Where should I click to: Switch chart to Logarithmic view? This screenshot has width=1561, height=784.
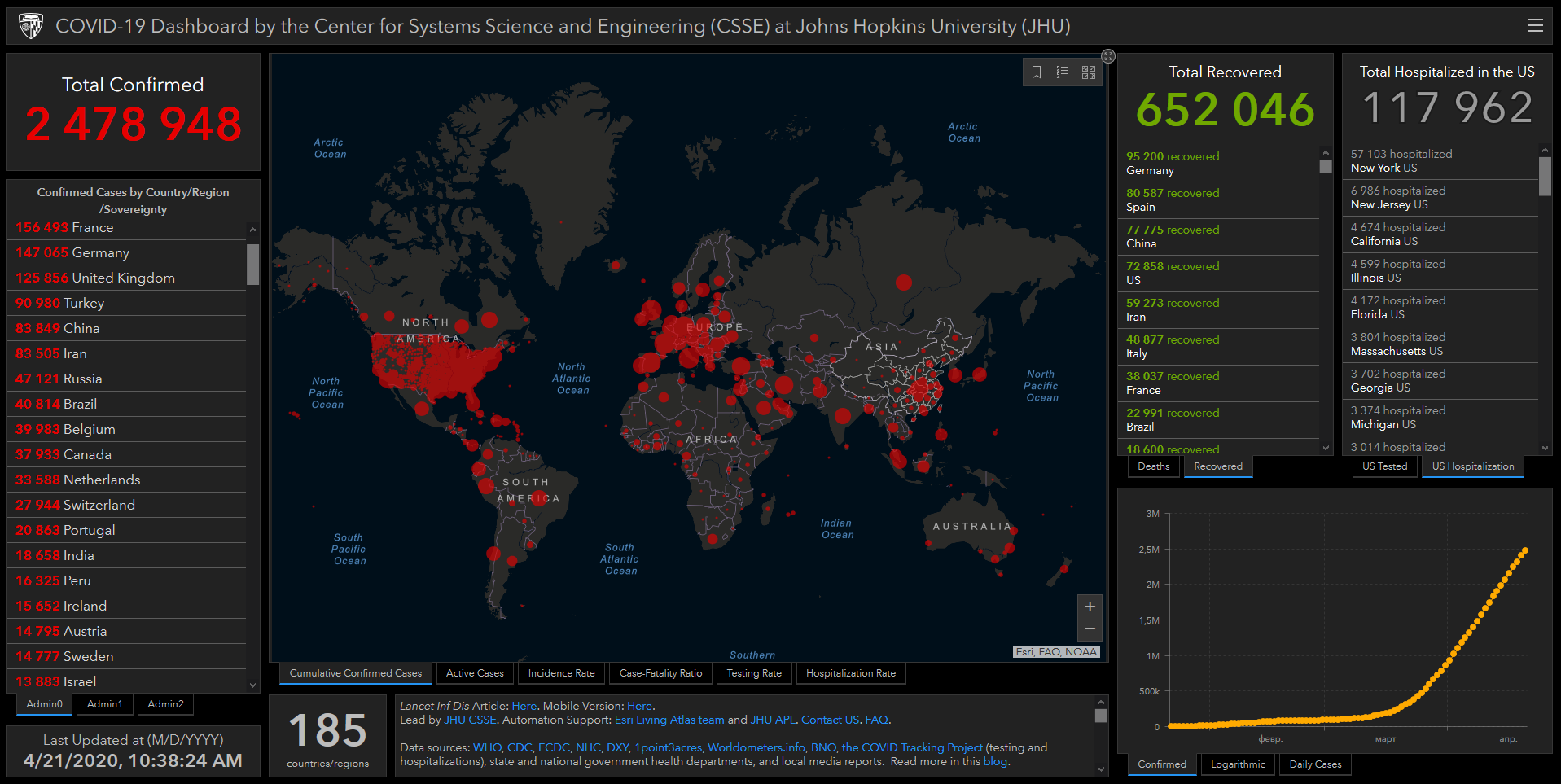(x=1238, y=764)
